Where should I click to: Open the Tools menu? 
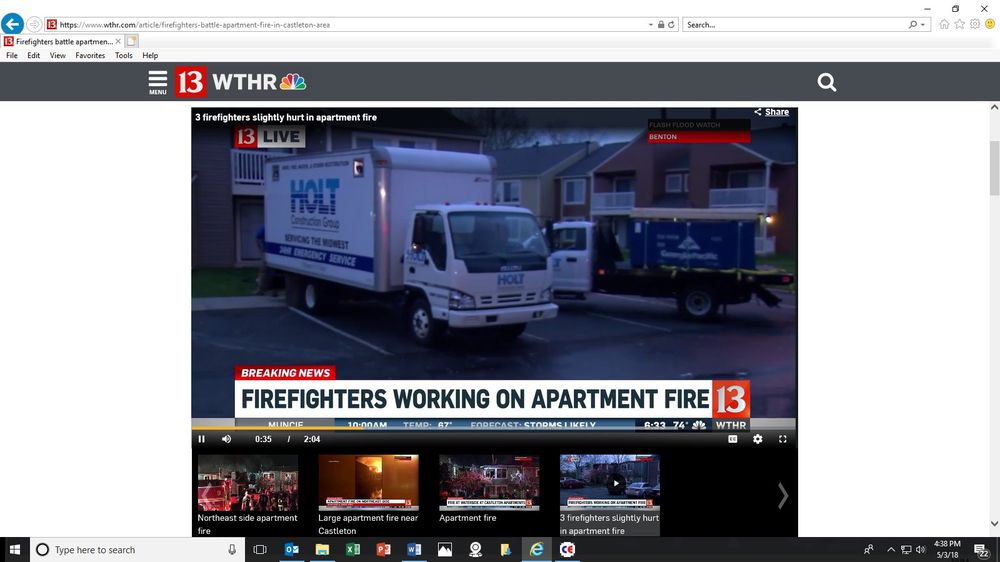point(123,56)
